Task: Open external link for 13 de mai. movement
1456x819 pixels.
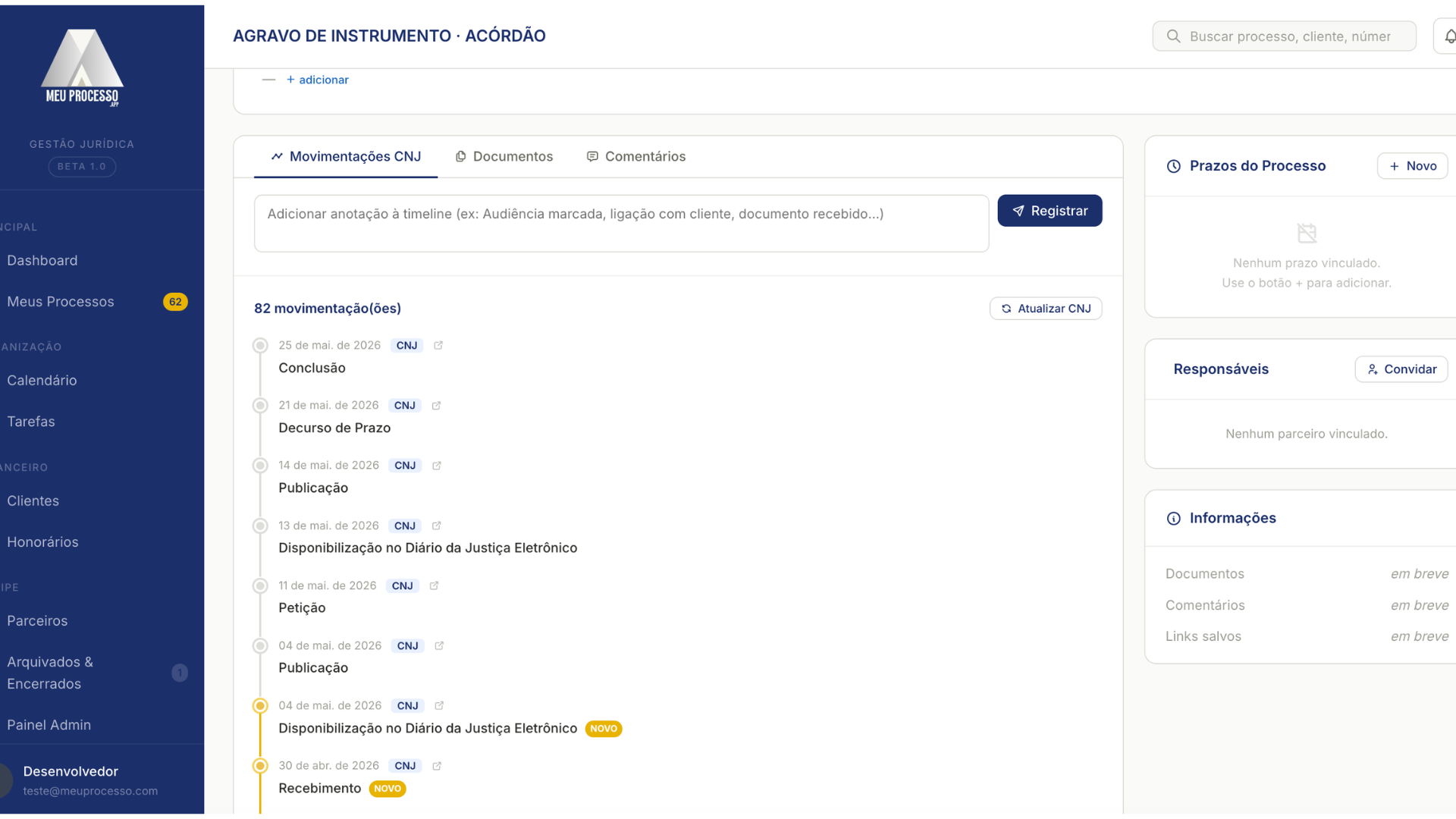Action: (x=436, y=526)
